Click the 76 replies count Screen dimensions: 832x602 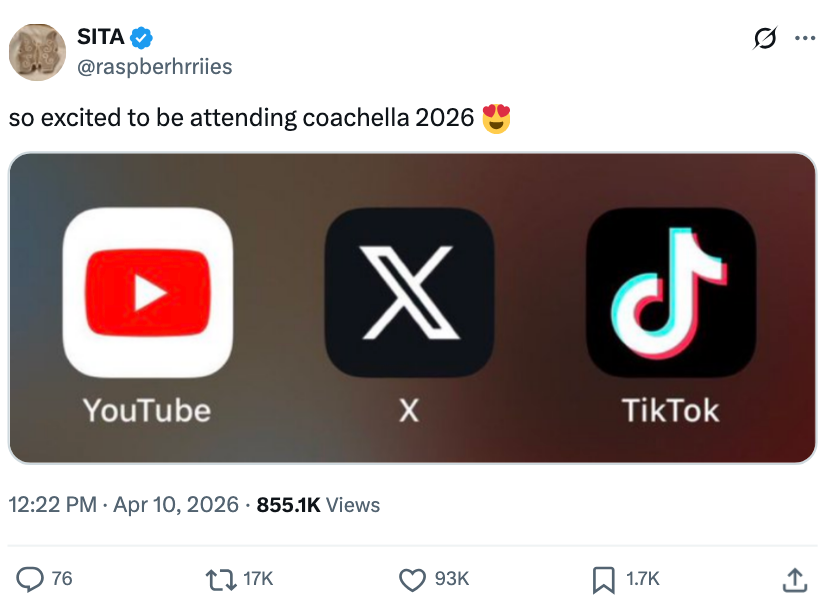[62, 578]
